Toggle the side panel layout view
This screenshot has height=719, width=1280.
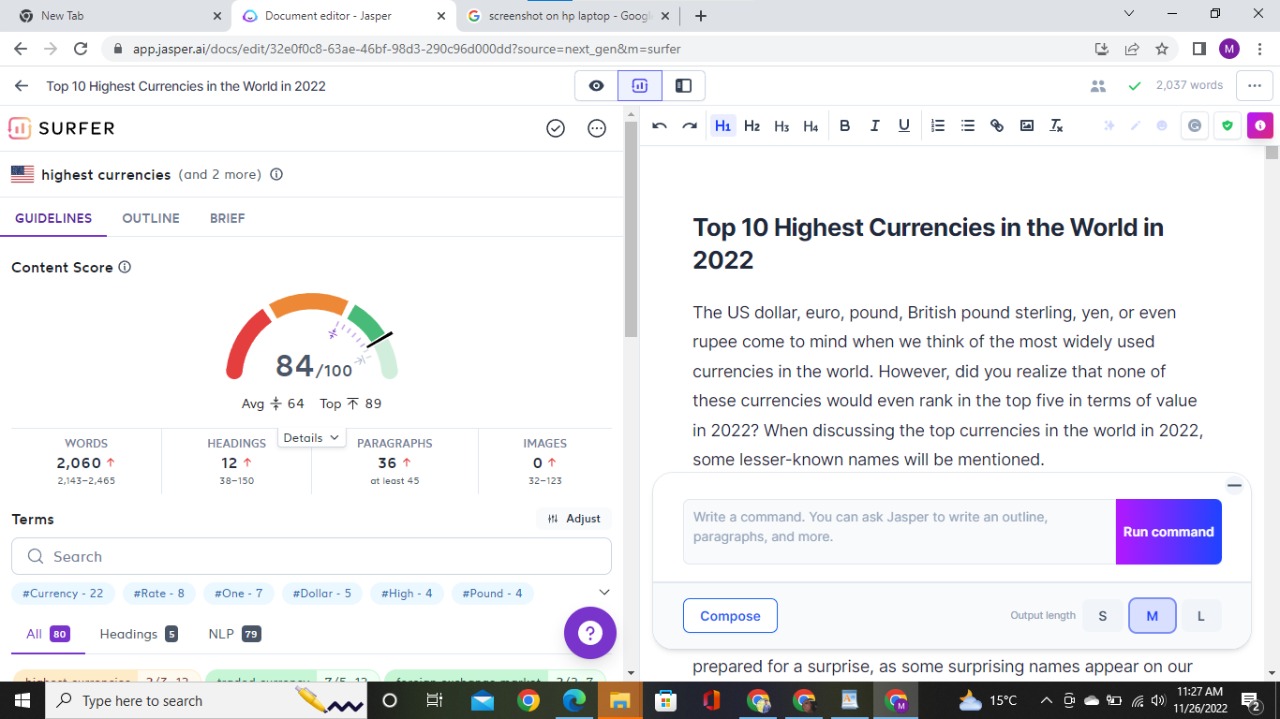tap(684, 86)
